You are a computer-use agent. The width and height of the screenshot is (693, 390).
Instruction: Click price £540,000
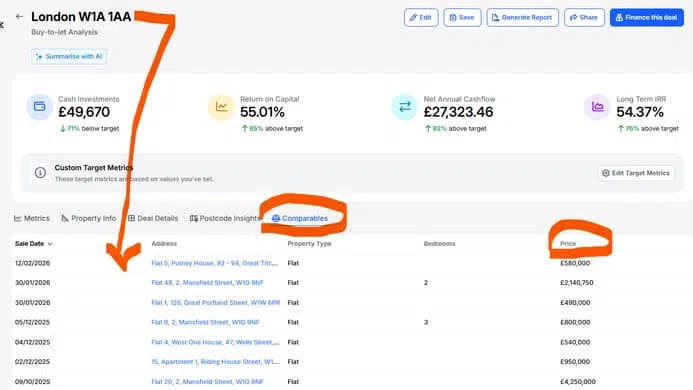pyautogui.click(x=575, y=342)
